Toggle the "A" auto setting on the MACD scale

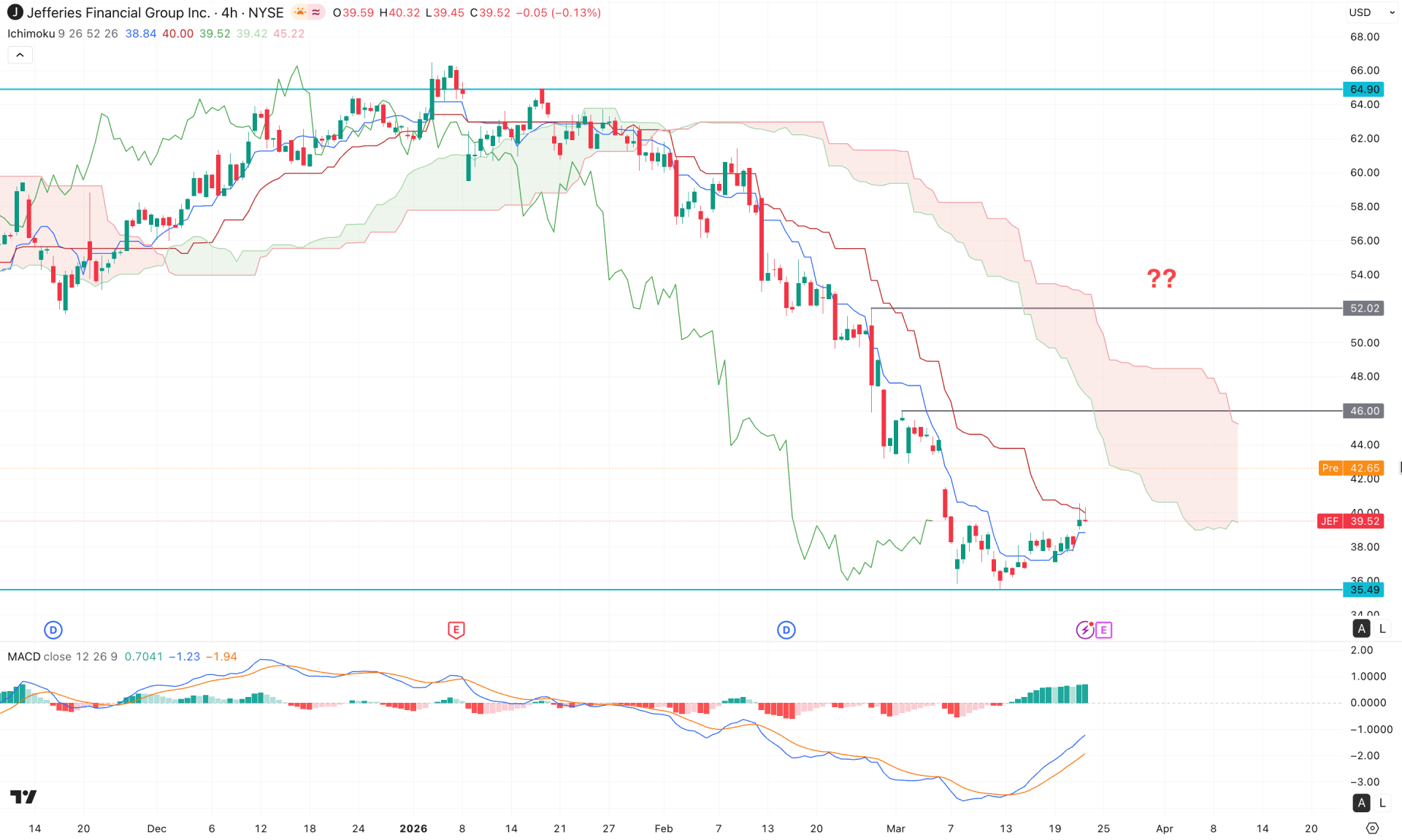[x=1361, y=803]
